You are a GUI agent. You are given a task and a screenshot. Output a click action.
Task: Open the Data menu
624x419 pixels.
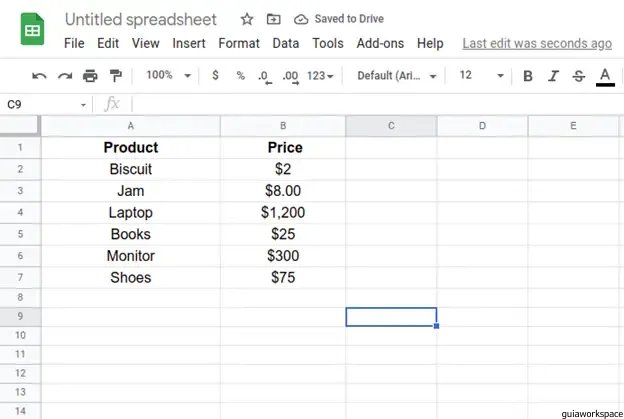point(286,43)
